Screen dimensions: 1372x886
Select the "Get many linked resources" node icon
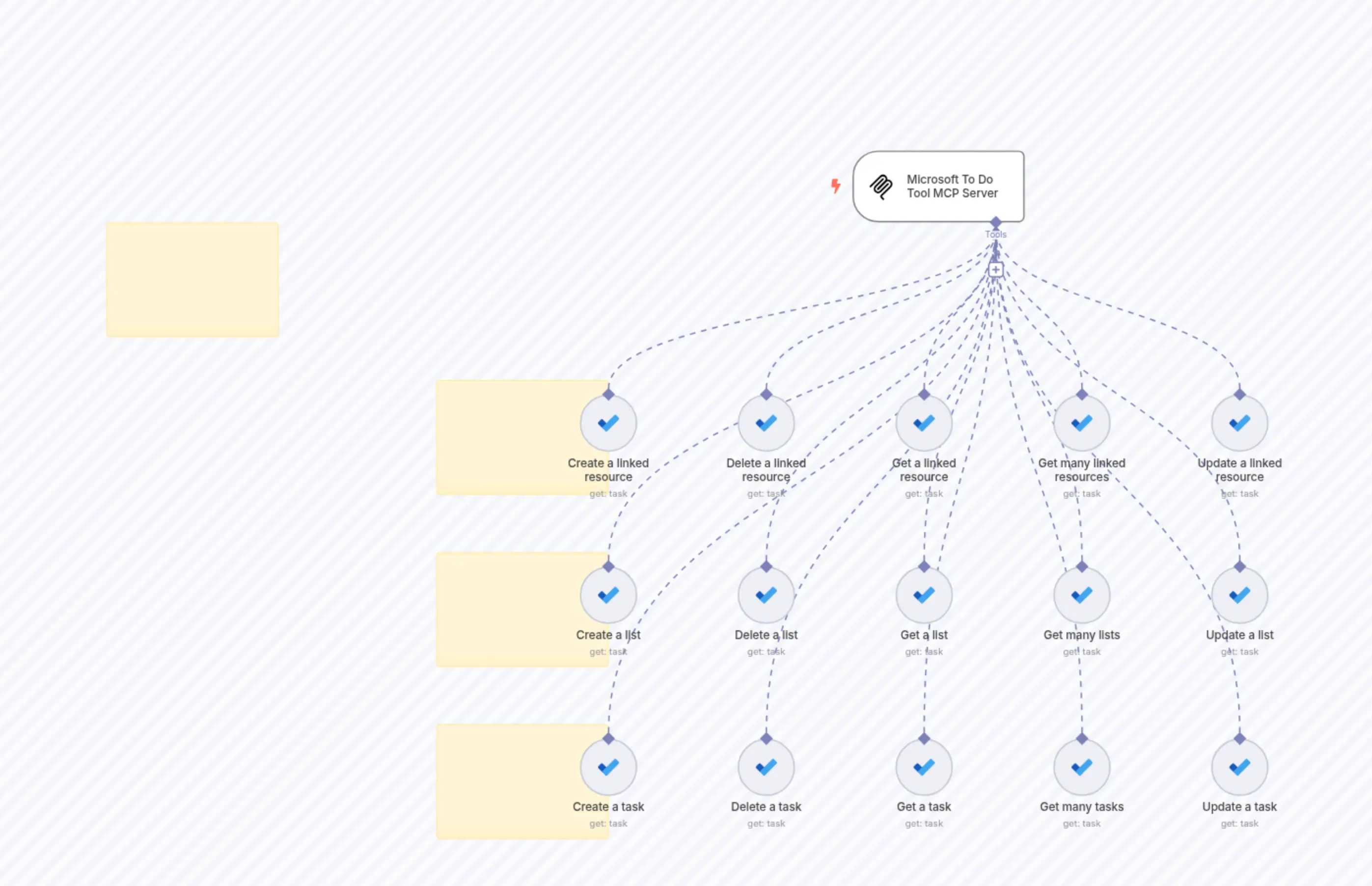tap(1081, 423)
